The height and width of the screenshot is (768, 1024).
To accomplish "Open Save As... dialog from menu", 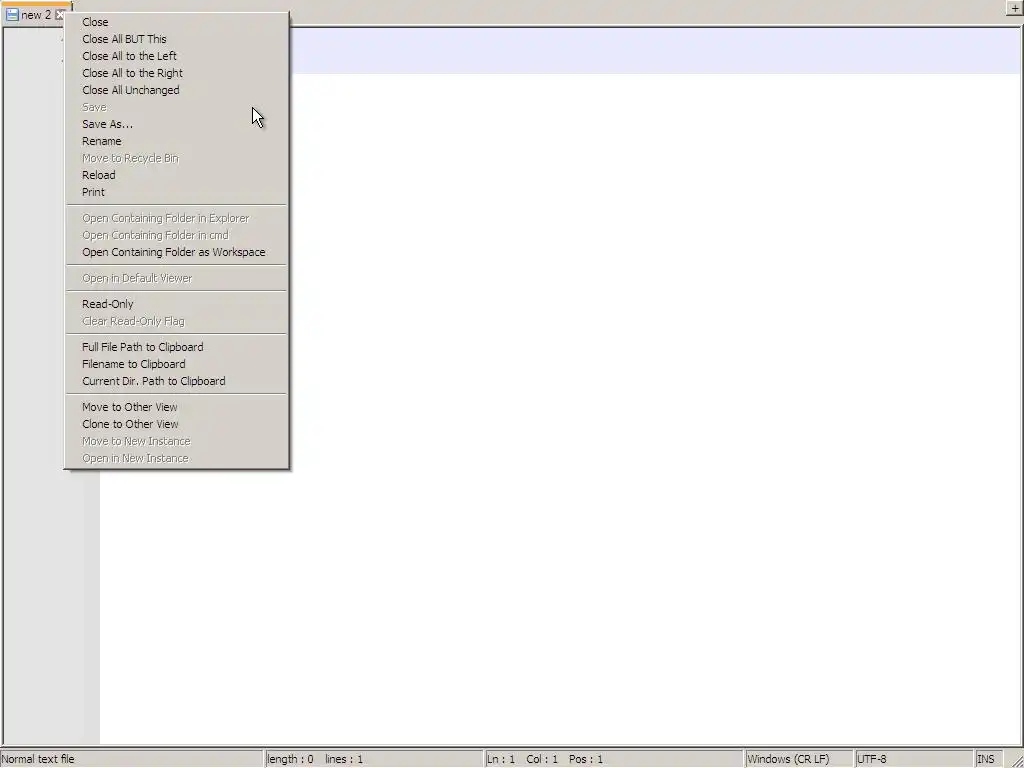I will pyautogui.click(x=177, y=124).
